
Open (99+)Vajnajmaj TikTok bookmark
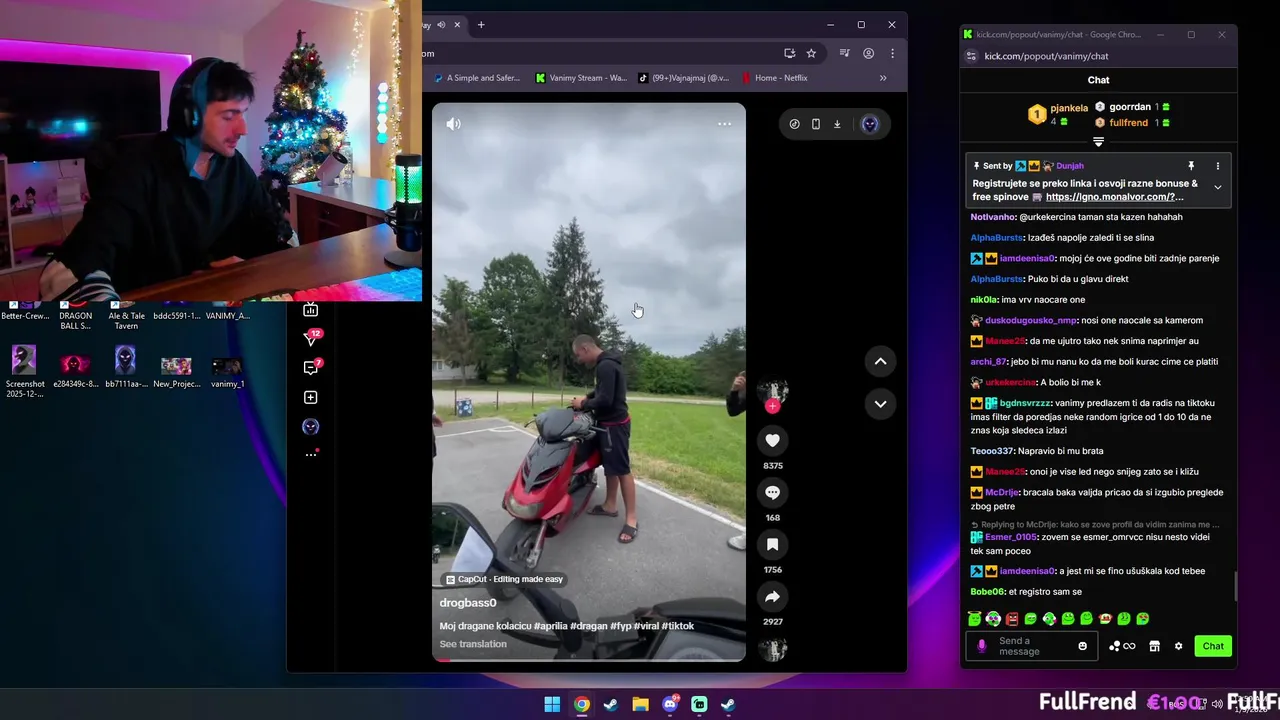(684, 78)
